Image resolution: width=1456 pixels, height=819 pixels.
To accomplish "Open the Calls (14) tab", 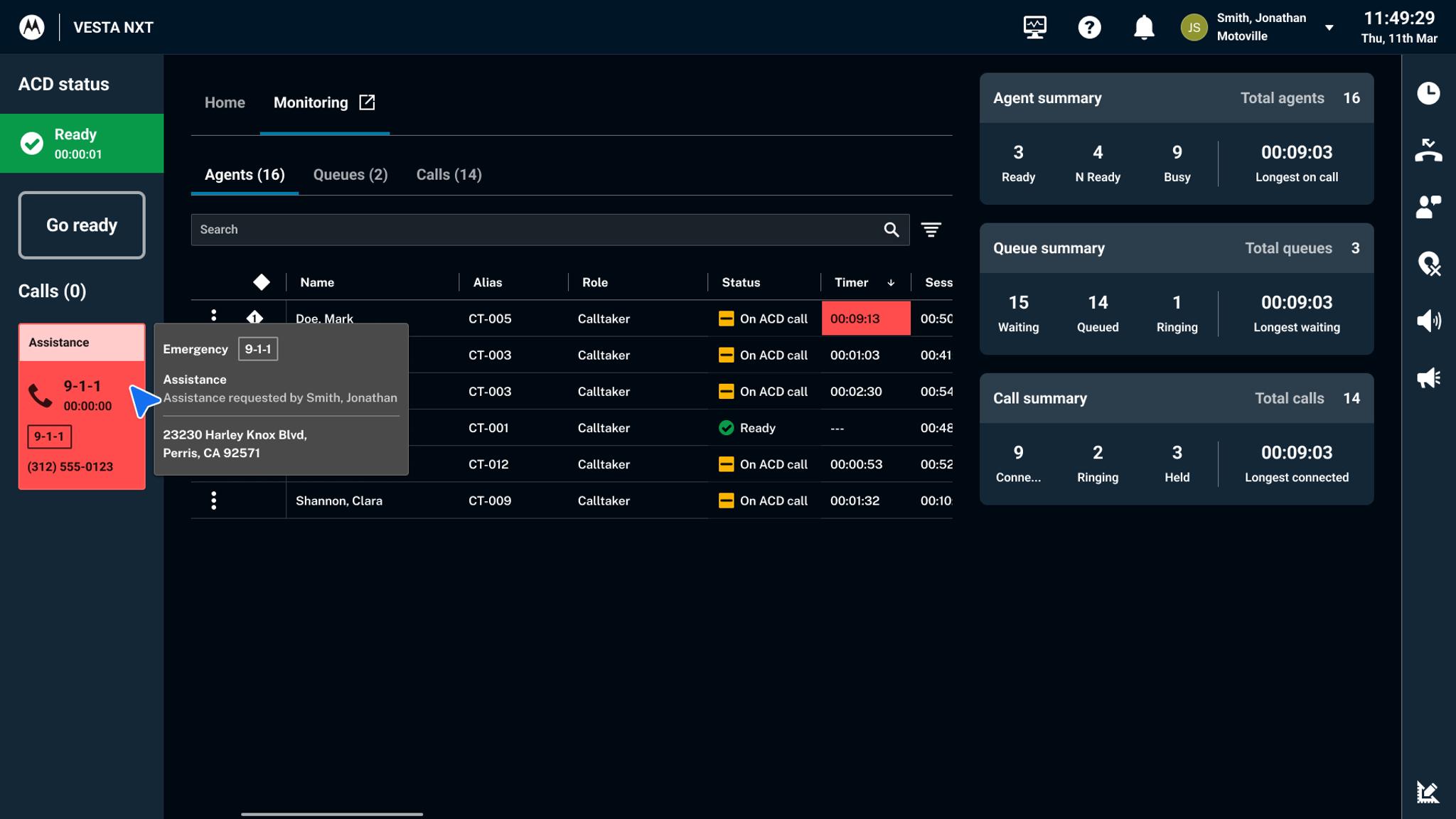I will point(448,174).
